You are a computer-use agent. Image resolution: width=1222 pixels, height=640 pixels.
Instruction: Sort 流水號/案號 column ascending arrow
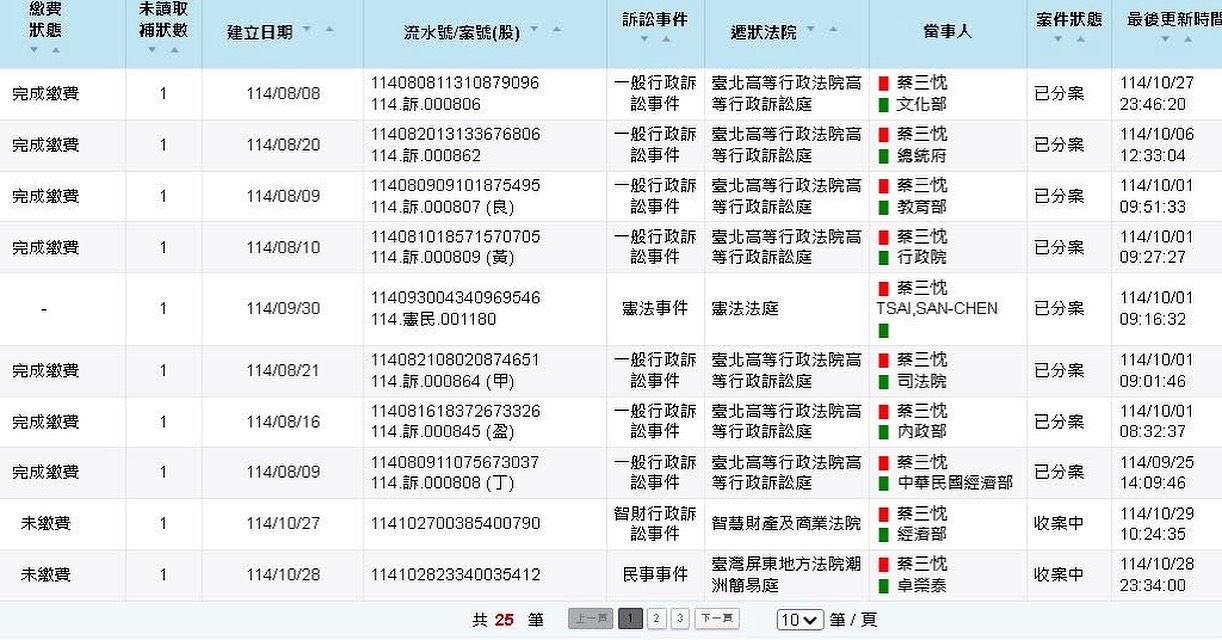point(557,29)
